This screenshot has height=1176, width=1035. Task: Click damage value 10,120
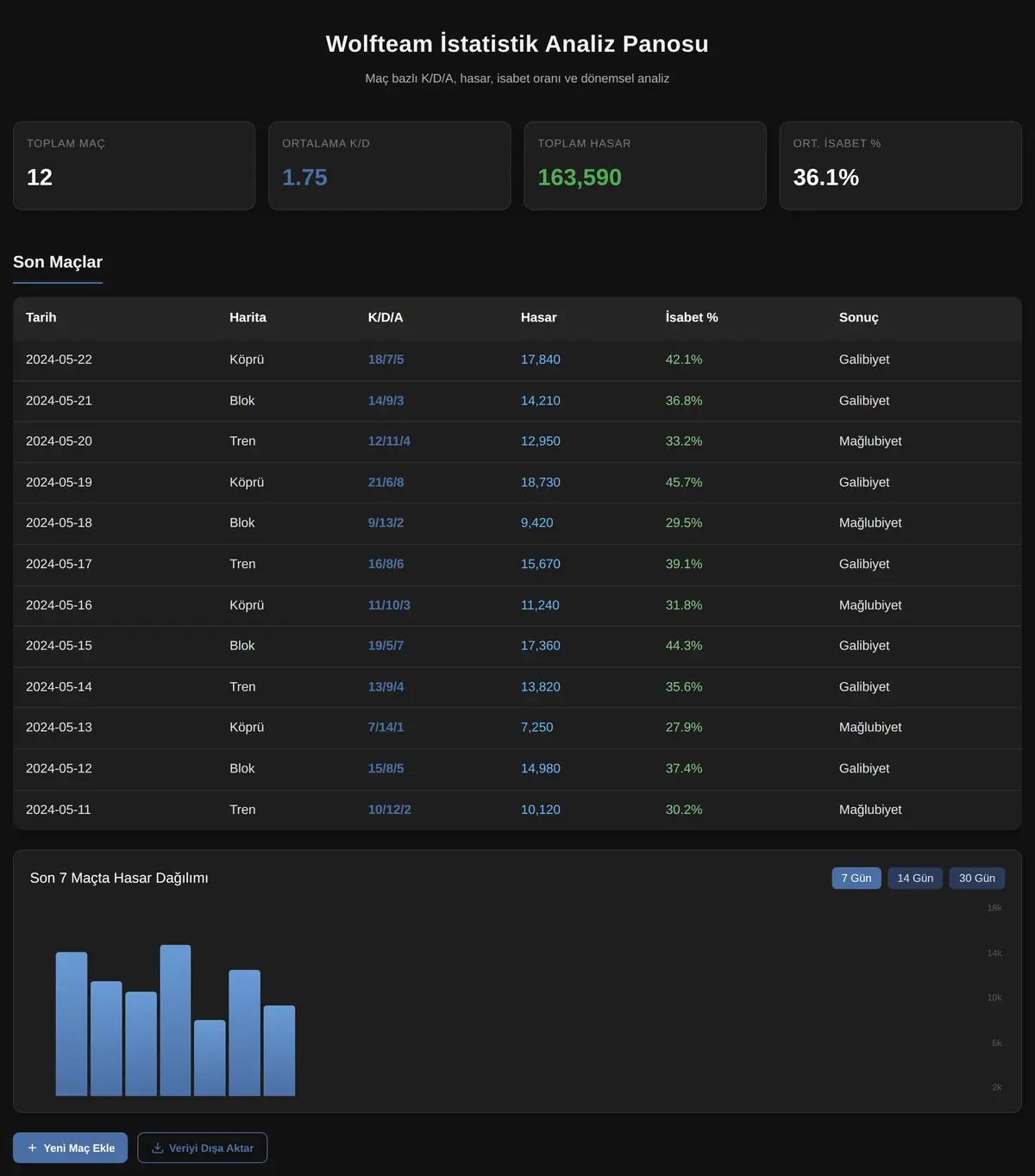[541, 810]
